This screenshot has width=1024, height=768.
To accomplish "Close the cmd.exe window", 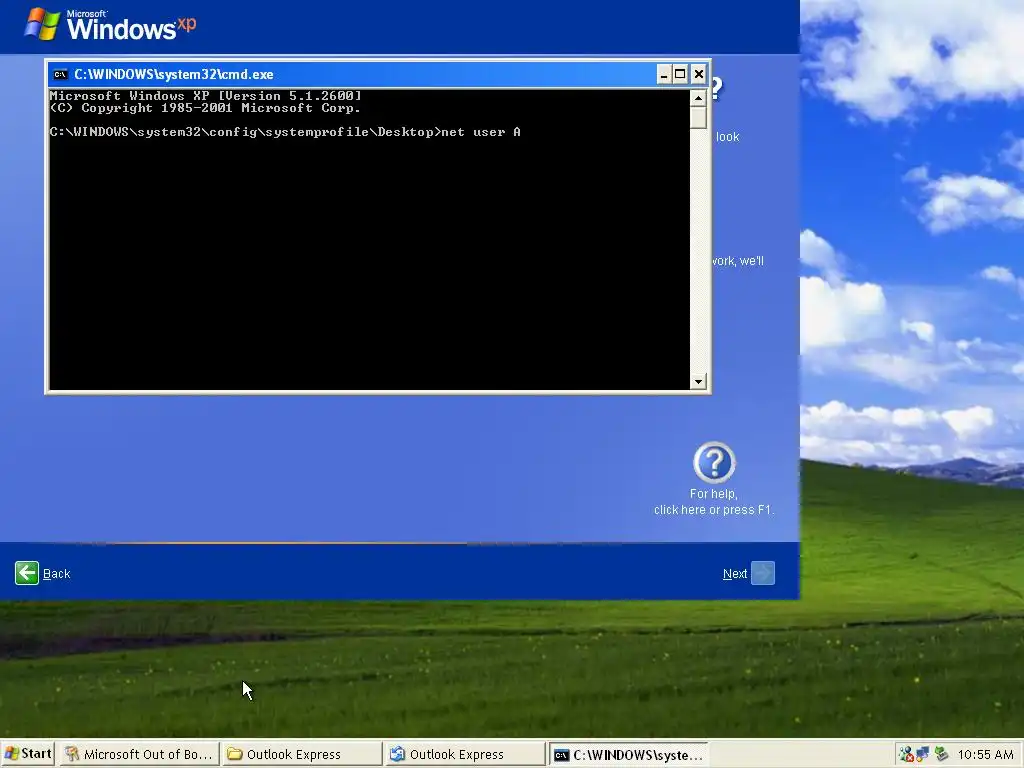I will 699,74.
